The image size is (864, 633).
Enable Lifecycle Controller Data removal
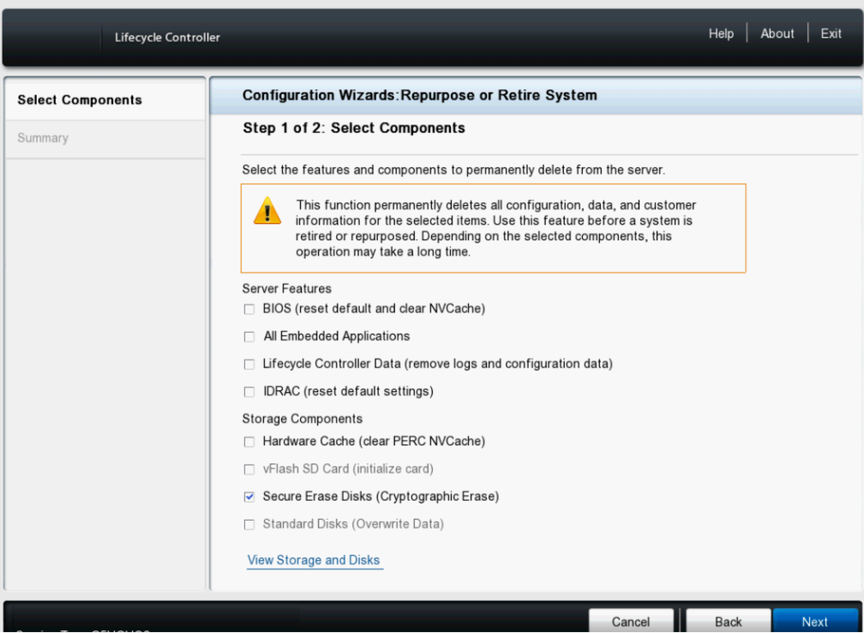coord(249,364)
